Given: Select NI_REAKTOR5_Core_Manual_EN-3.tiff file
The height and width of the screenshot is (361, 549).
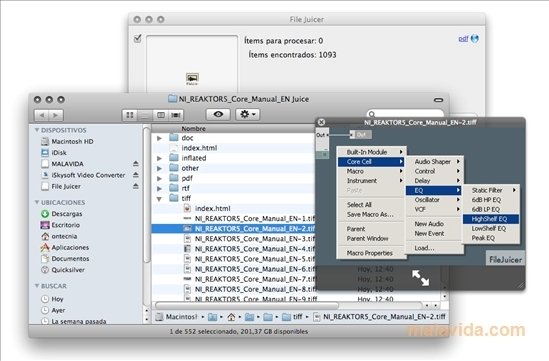Looking at the screenshot, I should point(256,239).
